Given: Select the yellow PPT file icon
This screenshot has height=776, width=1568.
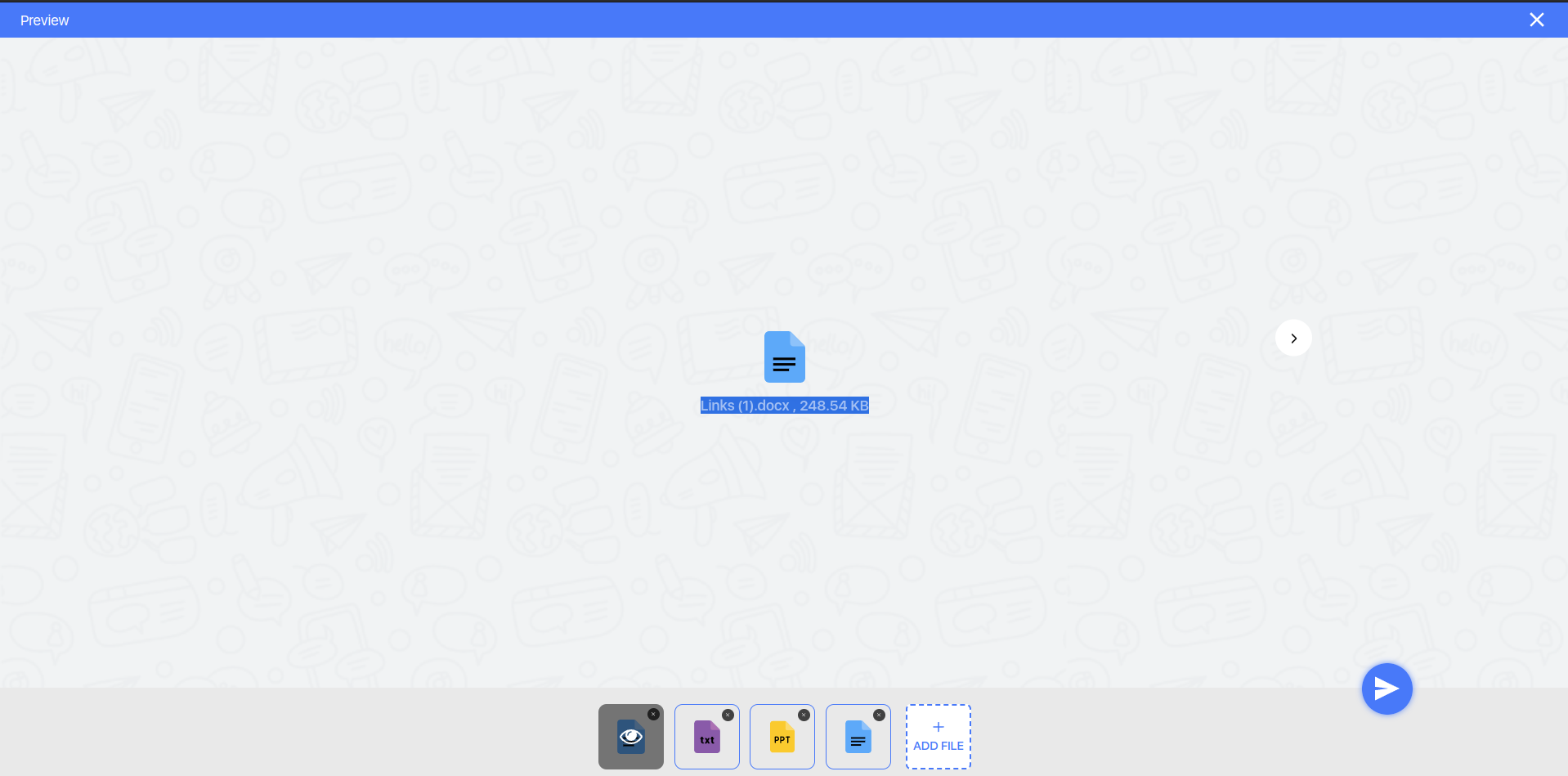Looking at the screenshot, I should click(782, 737).
